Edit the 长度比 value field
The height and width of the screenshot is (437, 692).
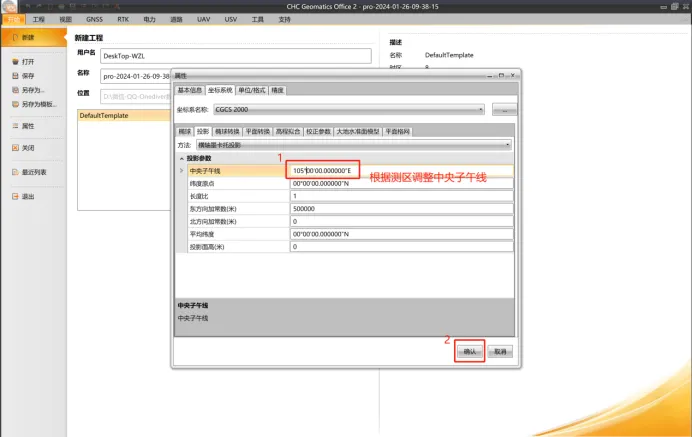(x=402, y=196)
